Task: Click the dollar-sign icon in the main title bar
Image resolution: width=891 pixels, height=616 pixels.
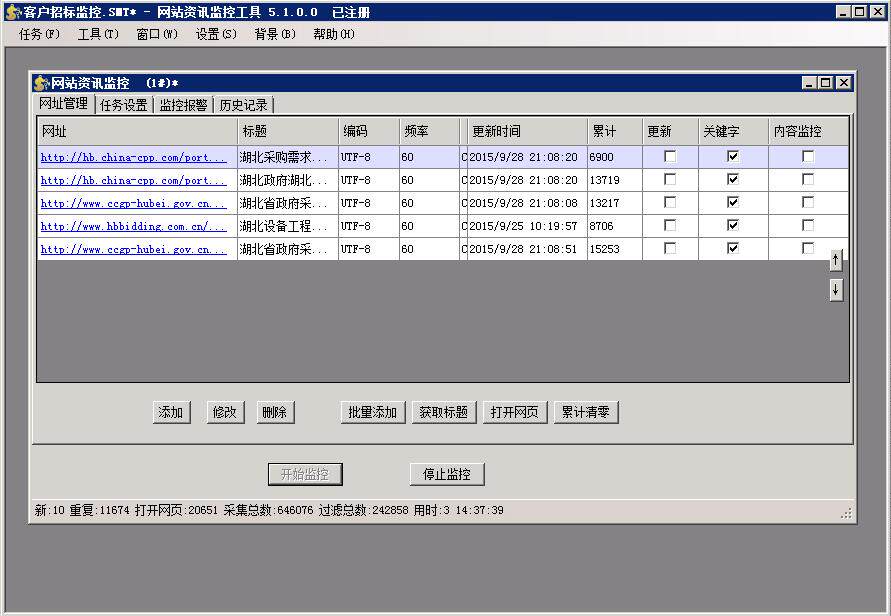Action: (x=10, y=11)
